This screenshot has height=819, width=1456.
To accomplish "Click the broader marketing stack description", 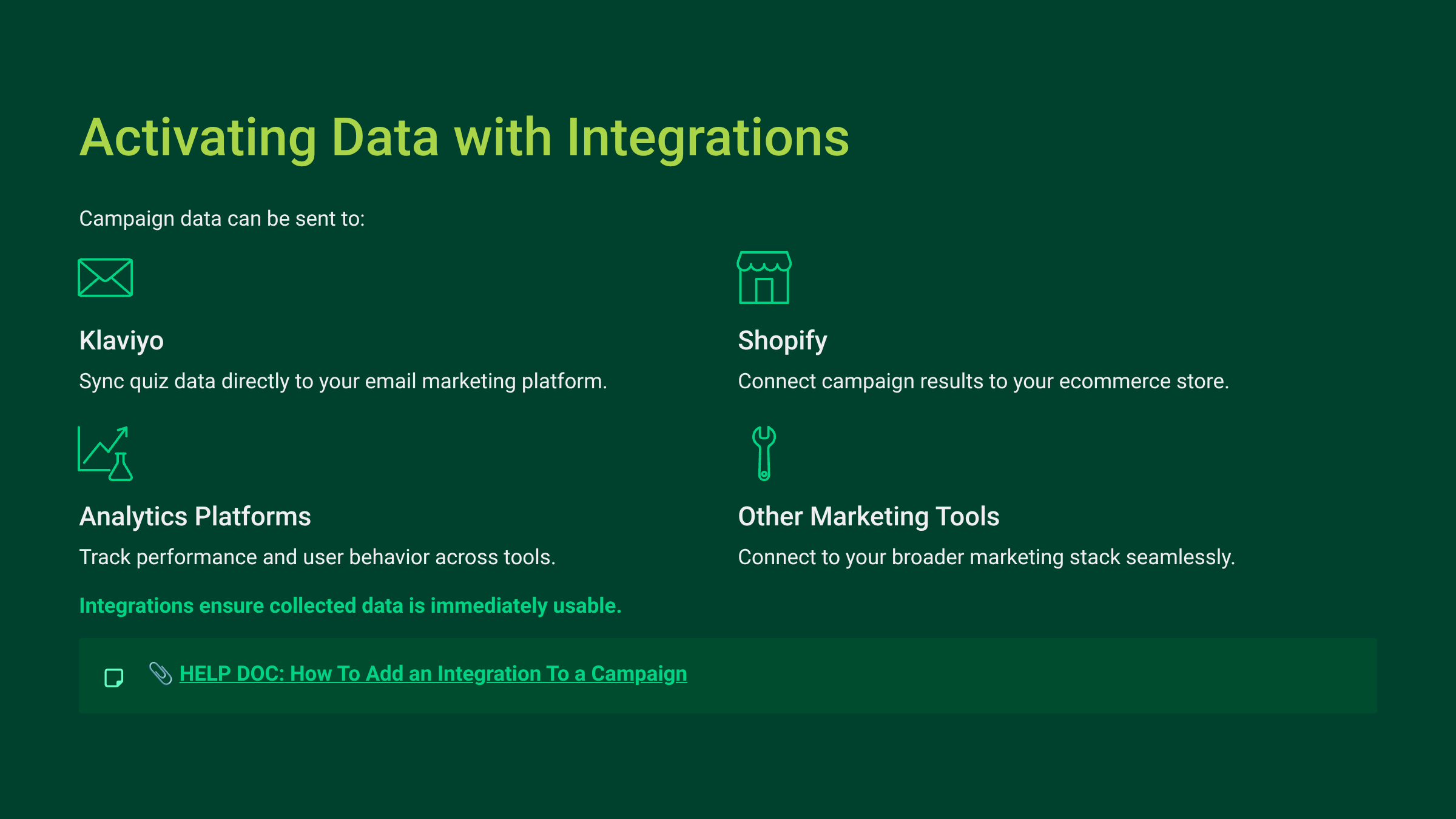I will click(x=986, y=557).
